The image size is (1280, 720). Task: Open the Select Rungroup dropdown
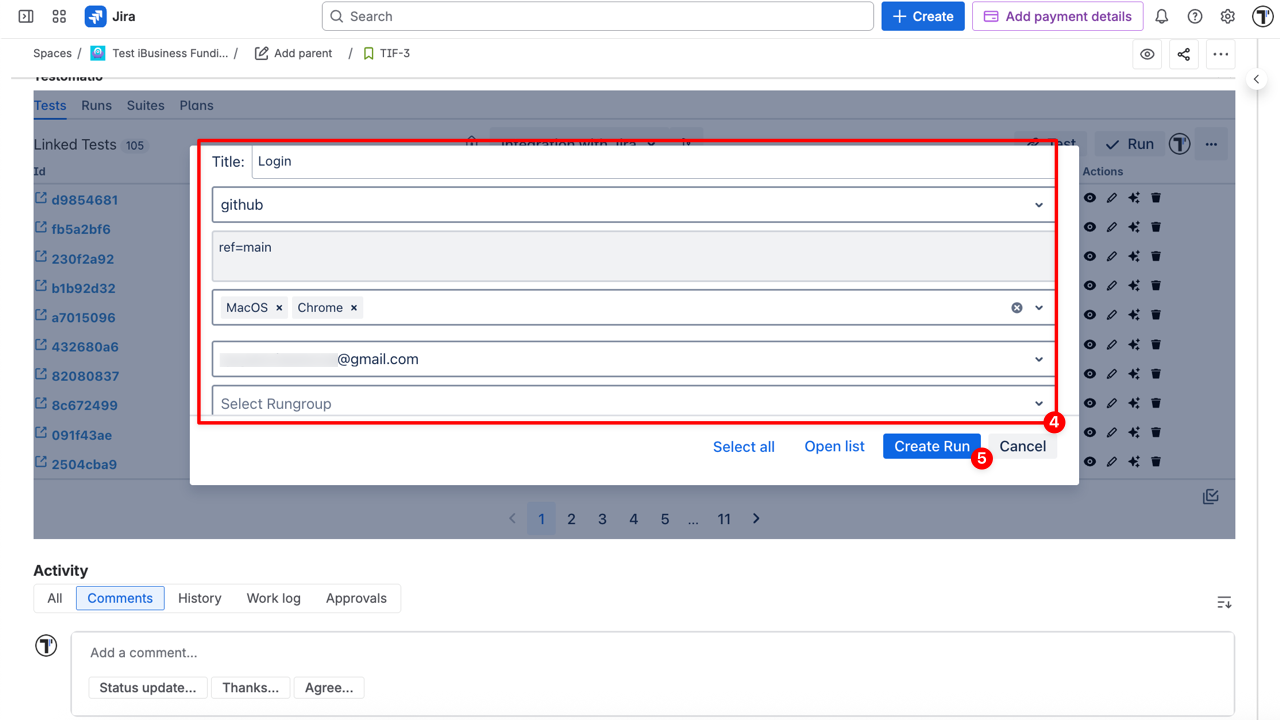[x=1038, y=402]
